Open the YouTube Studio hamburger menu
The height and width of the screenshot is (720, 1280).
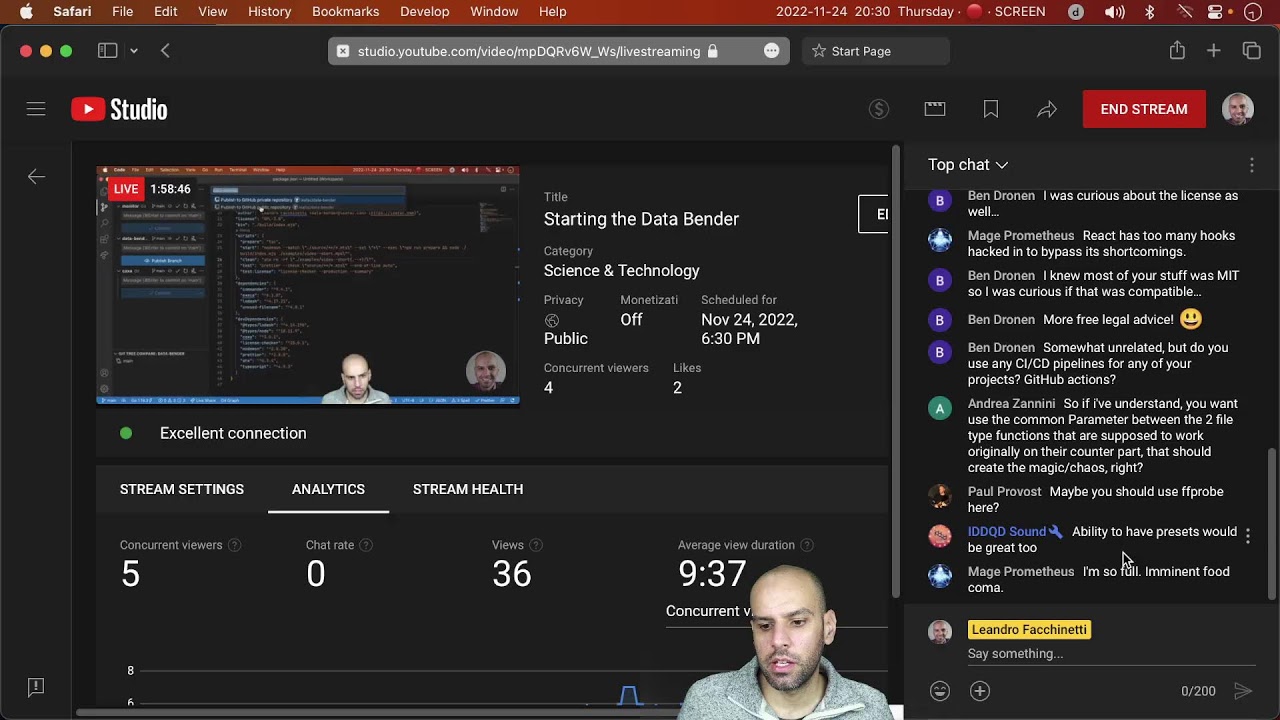point(36,109)
